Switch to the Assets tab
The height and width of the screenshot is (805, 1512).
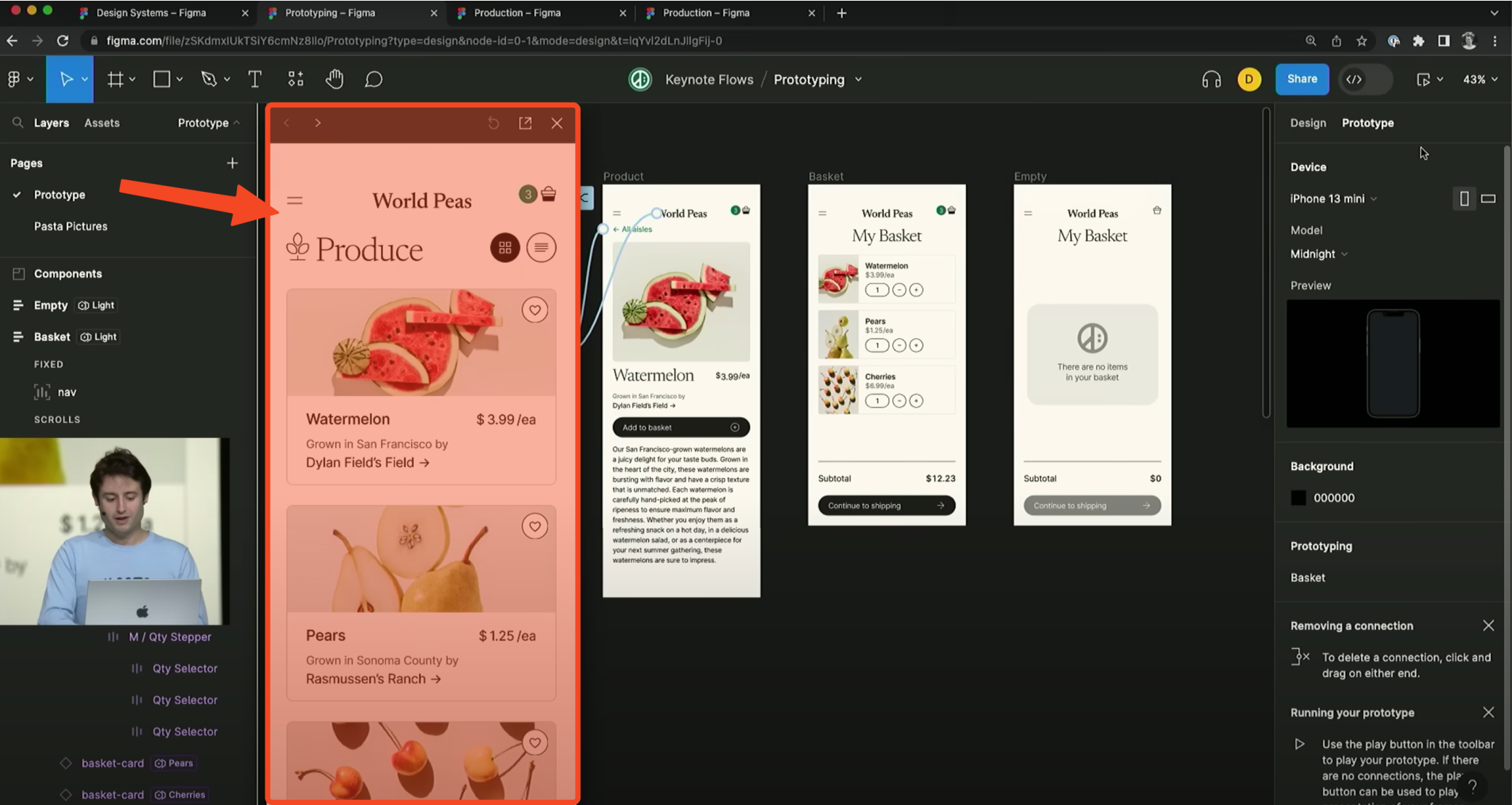102,123
